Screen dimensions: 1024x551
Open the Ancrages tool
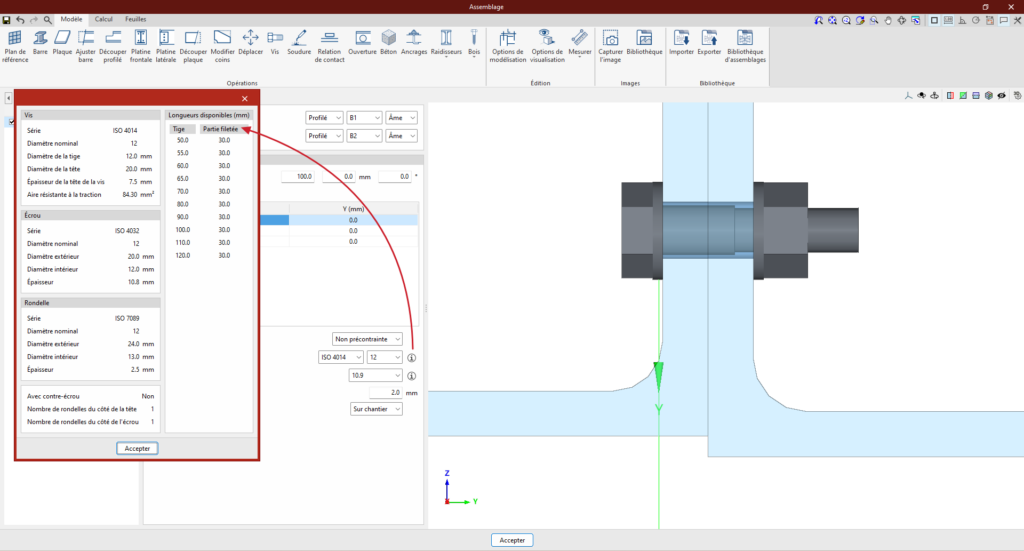click(414, 44)
